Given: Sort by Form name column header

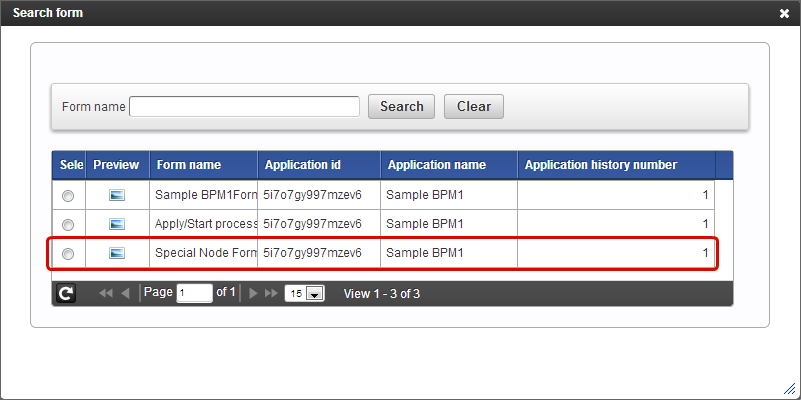Looking at the screenshot, I should click(x=204, y=165).
